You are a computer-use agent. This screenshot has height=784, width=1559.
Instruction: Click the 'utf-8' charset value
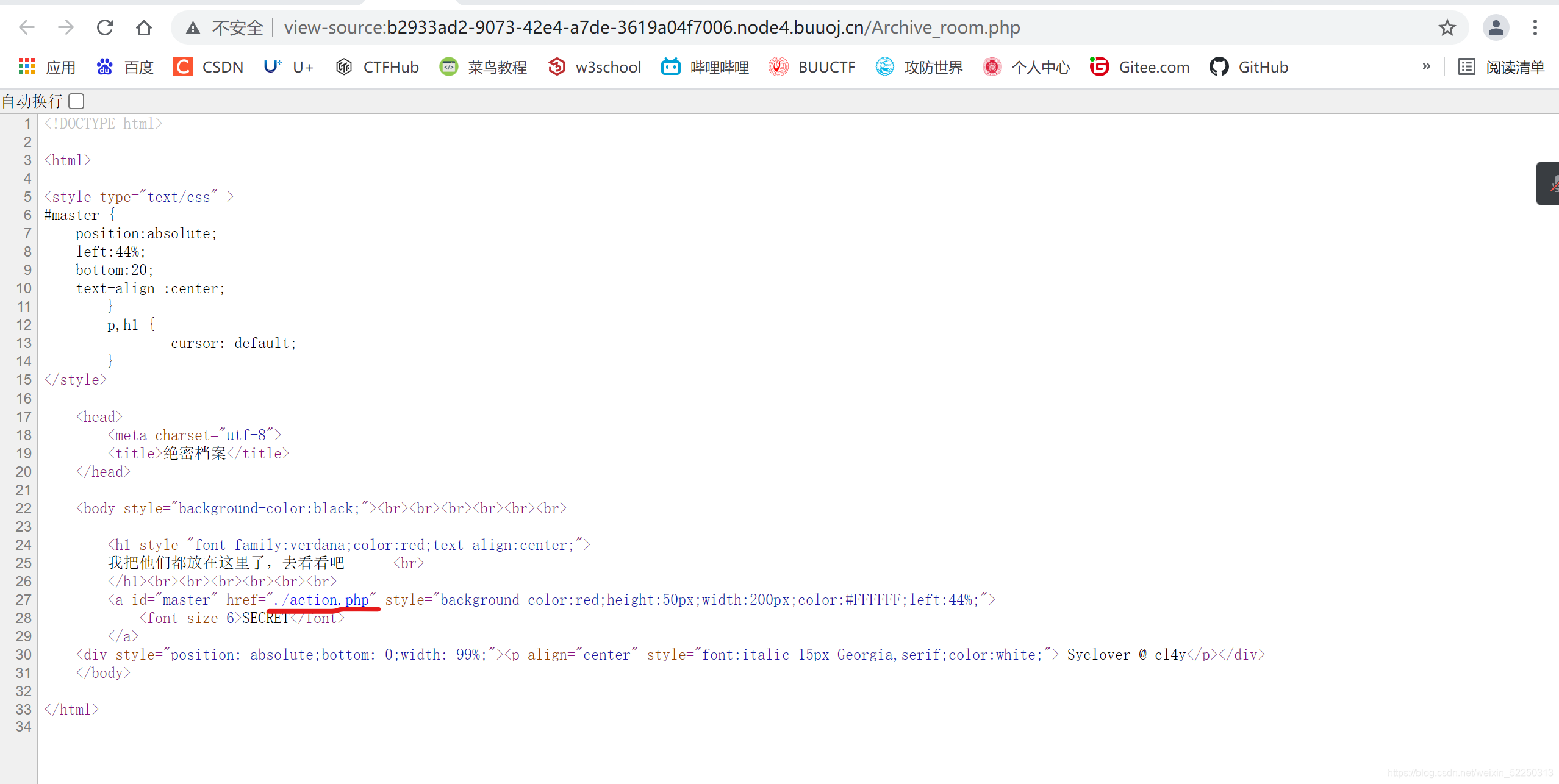tap(246, 435)
